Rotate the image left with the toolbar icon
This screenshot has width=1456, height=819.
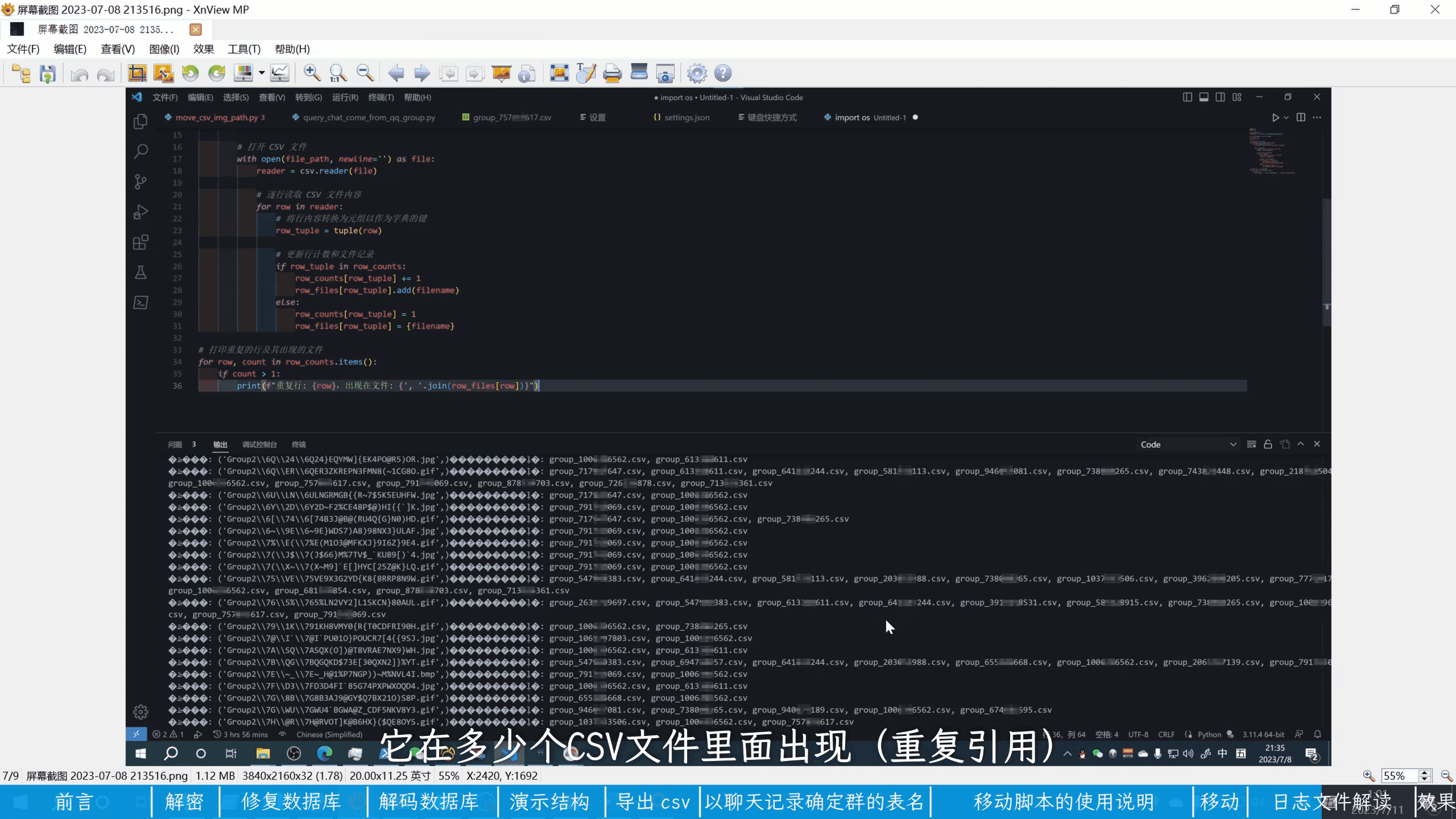click(190, 73)
